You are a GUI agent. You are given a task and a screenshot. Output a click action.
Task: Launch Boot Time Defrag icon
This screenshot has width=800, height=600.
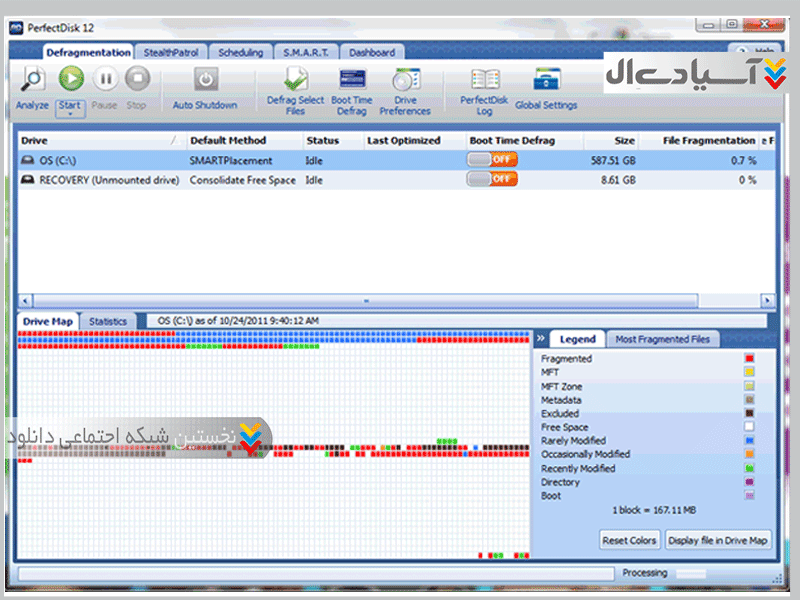pyautogui.click(x=351, y=80)
